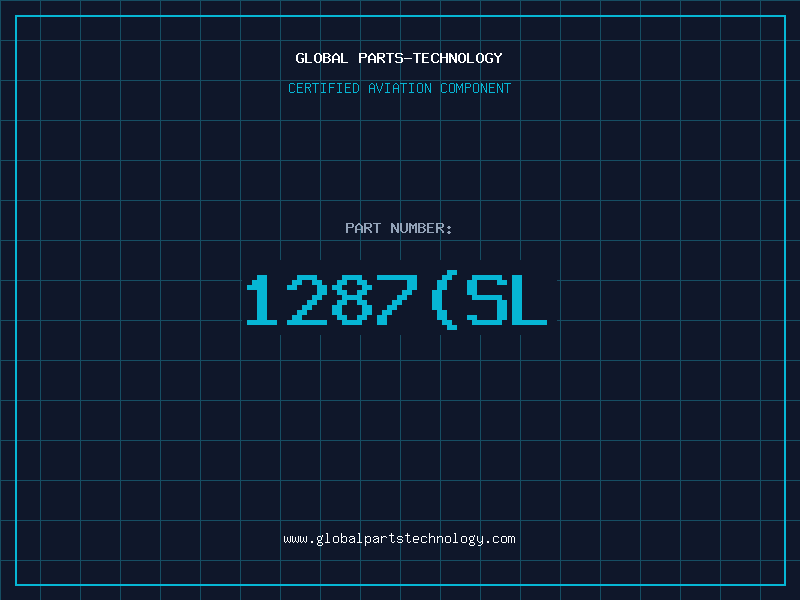Click the PART NUMBER: label
800x600 pixels.
tap(398, 228)
